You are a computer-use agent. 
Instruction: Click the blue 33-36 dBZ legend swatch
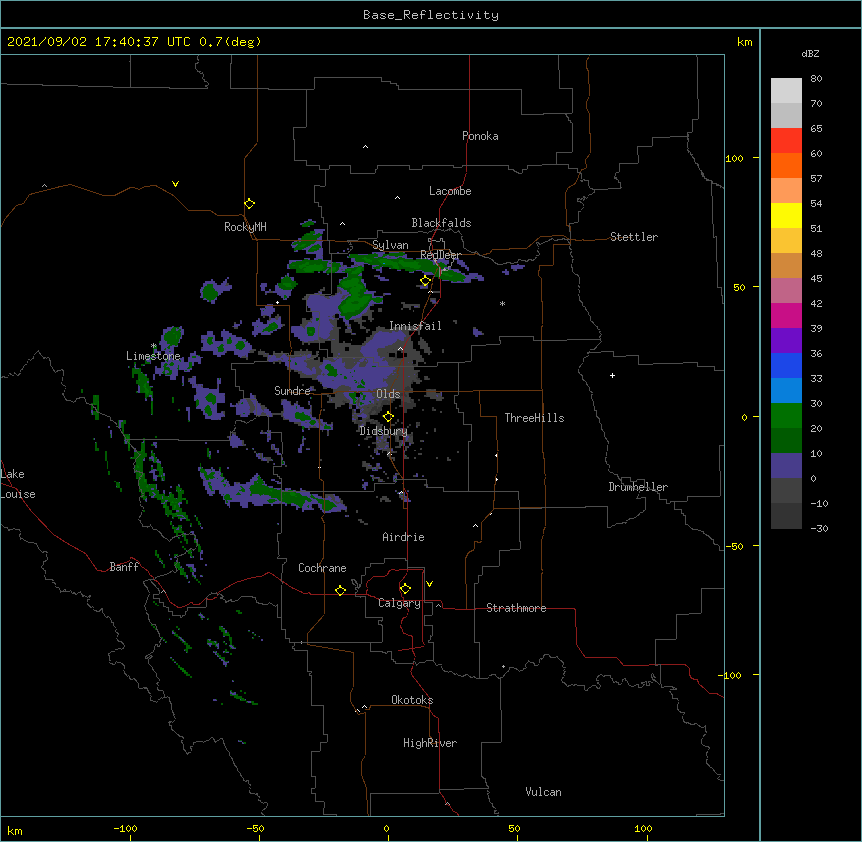(x=786, y=365)
